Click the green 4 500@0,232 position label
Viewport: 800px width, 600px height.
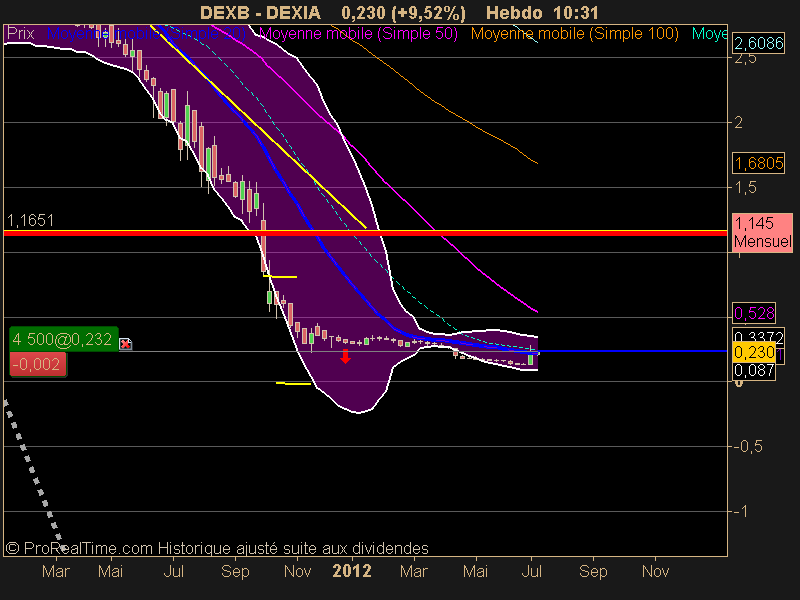[64, 339]
